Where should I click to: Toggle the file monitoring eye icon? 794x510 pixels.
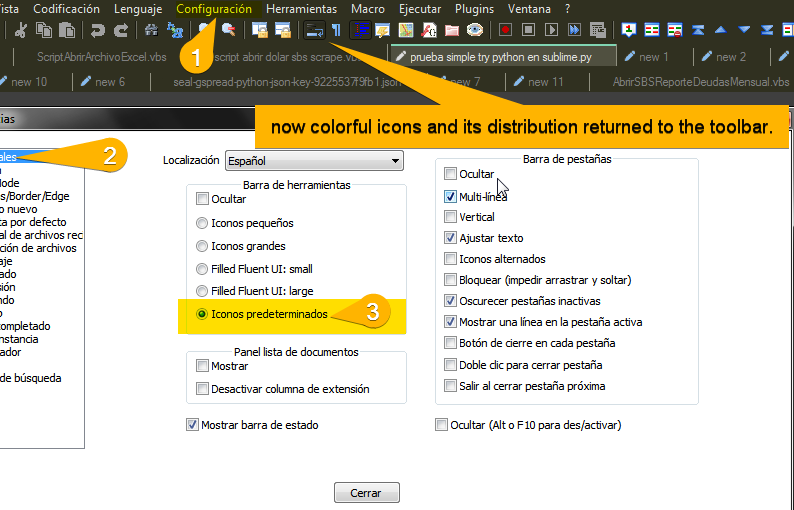474,30
